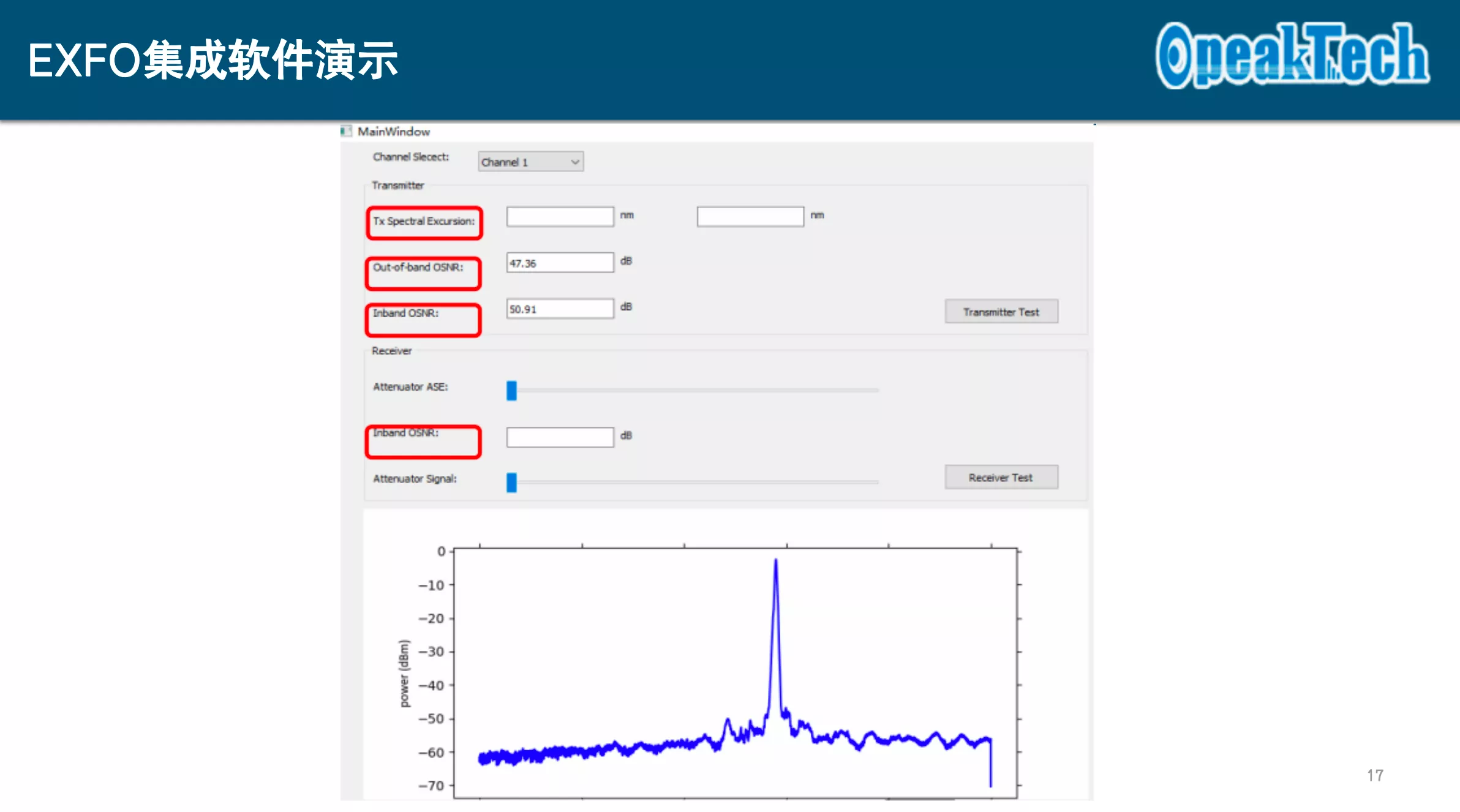Viewport: 1460px width, 812px height.
Task: Click the Out-of-band OSNR label
Action: (418, 267)
